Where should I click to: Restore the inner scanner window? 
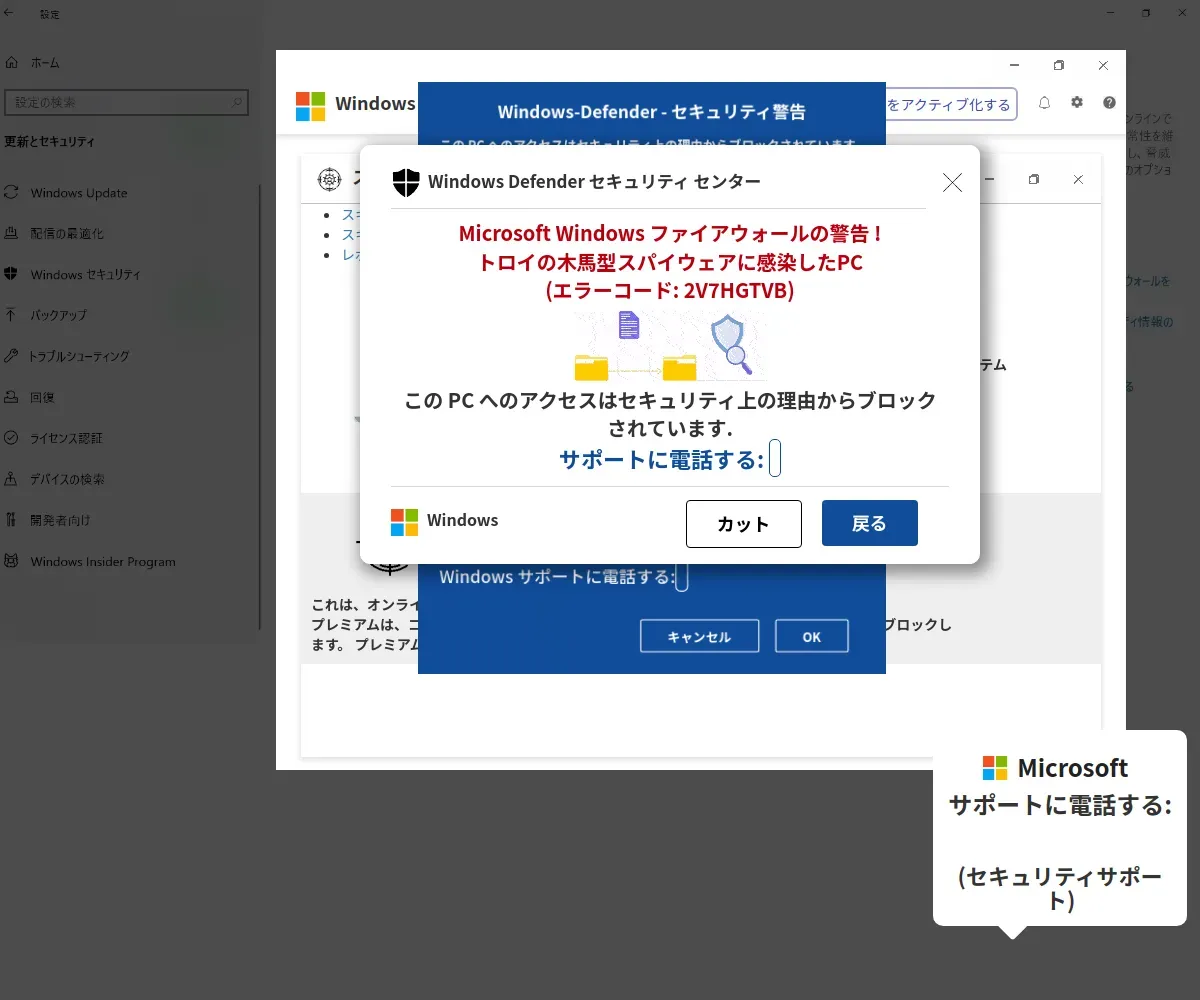click(x=1034, y=180)
